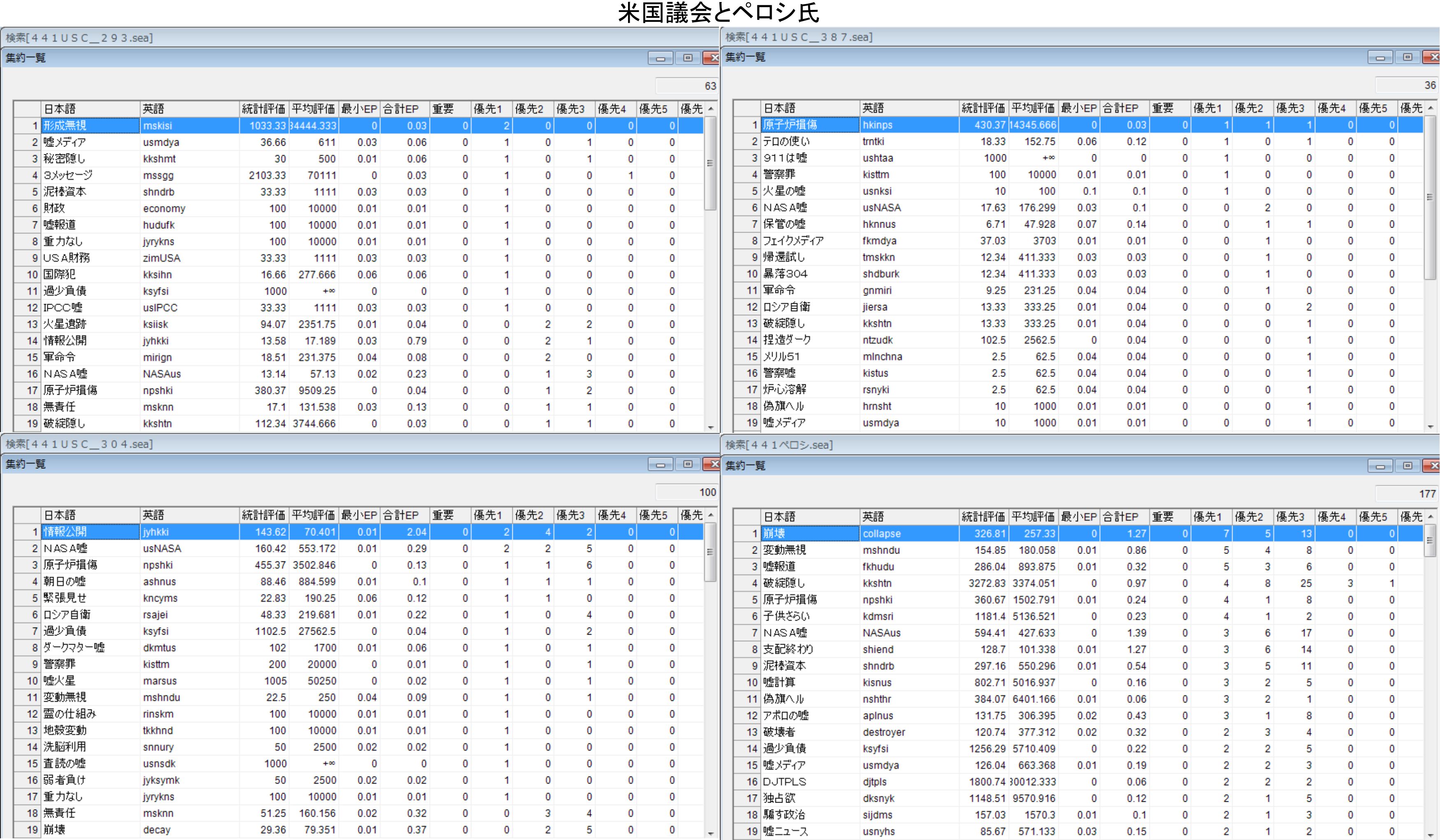Click scroll-up arrow in USC_387 table

(x=1430, y=108)
